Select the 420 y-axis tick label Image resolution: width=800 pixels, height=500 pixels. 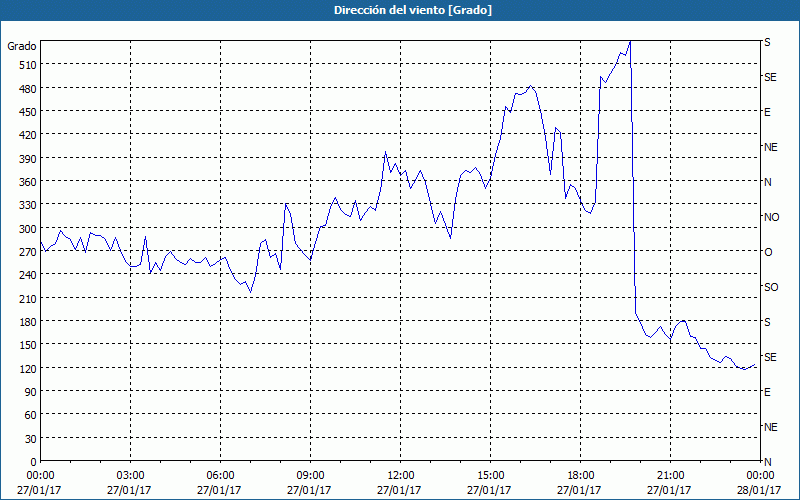coord(28,135)
